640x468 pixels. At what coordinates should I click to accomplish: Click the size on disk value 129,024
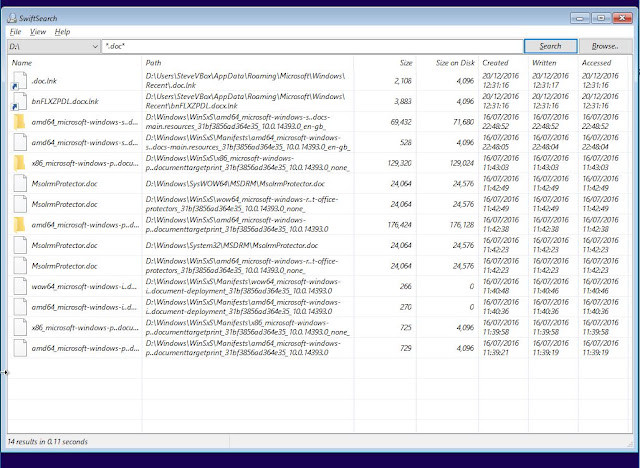tap(462, 163)
